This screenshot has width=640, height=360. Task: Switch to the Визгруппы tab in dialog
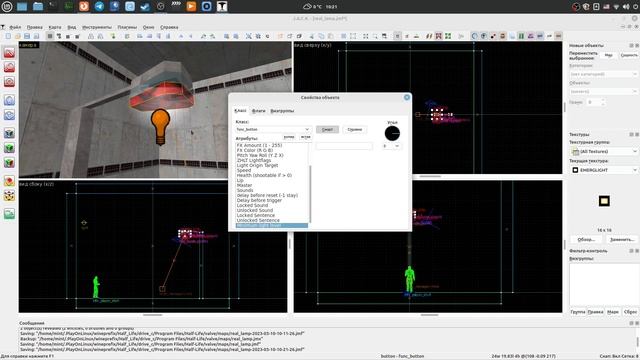click(282, 111)
